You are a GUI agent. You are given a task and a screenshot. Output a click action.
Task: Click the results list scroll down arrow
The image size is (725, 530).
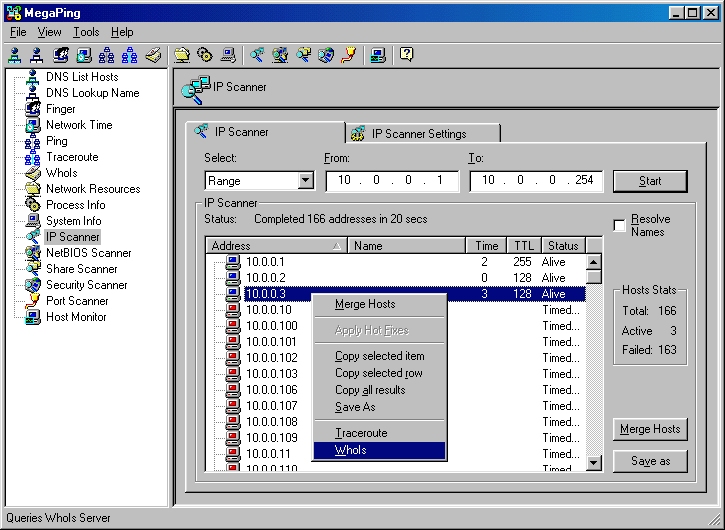pos(594,462)
